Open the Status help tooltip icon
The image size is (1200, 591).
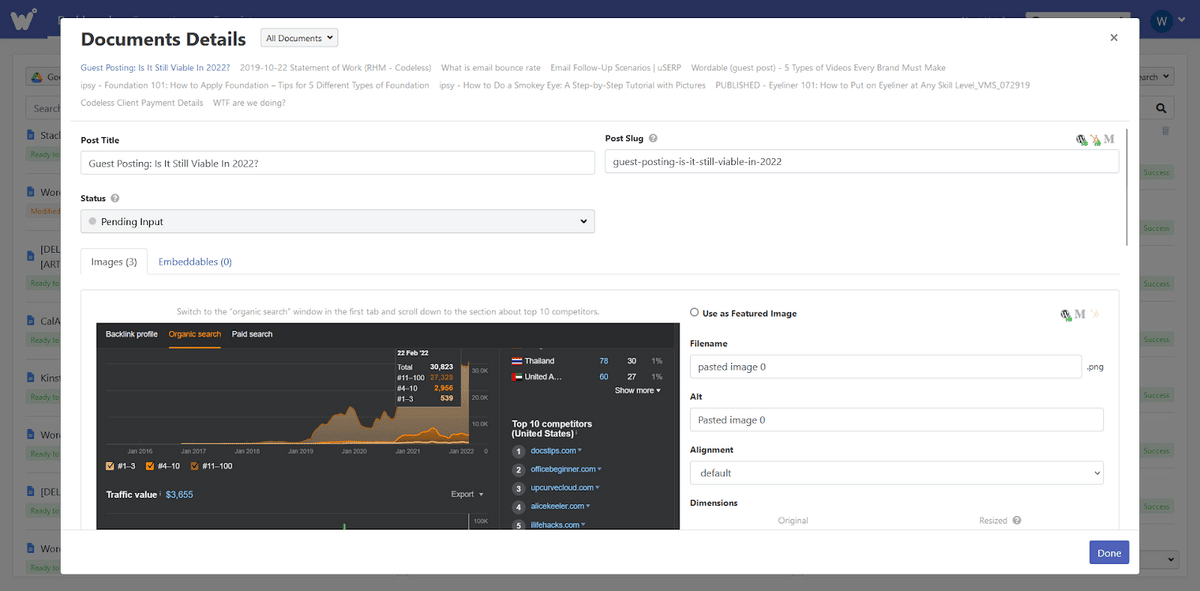pos(115,198)
